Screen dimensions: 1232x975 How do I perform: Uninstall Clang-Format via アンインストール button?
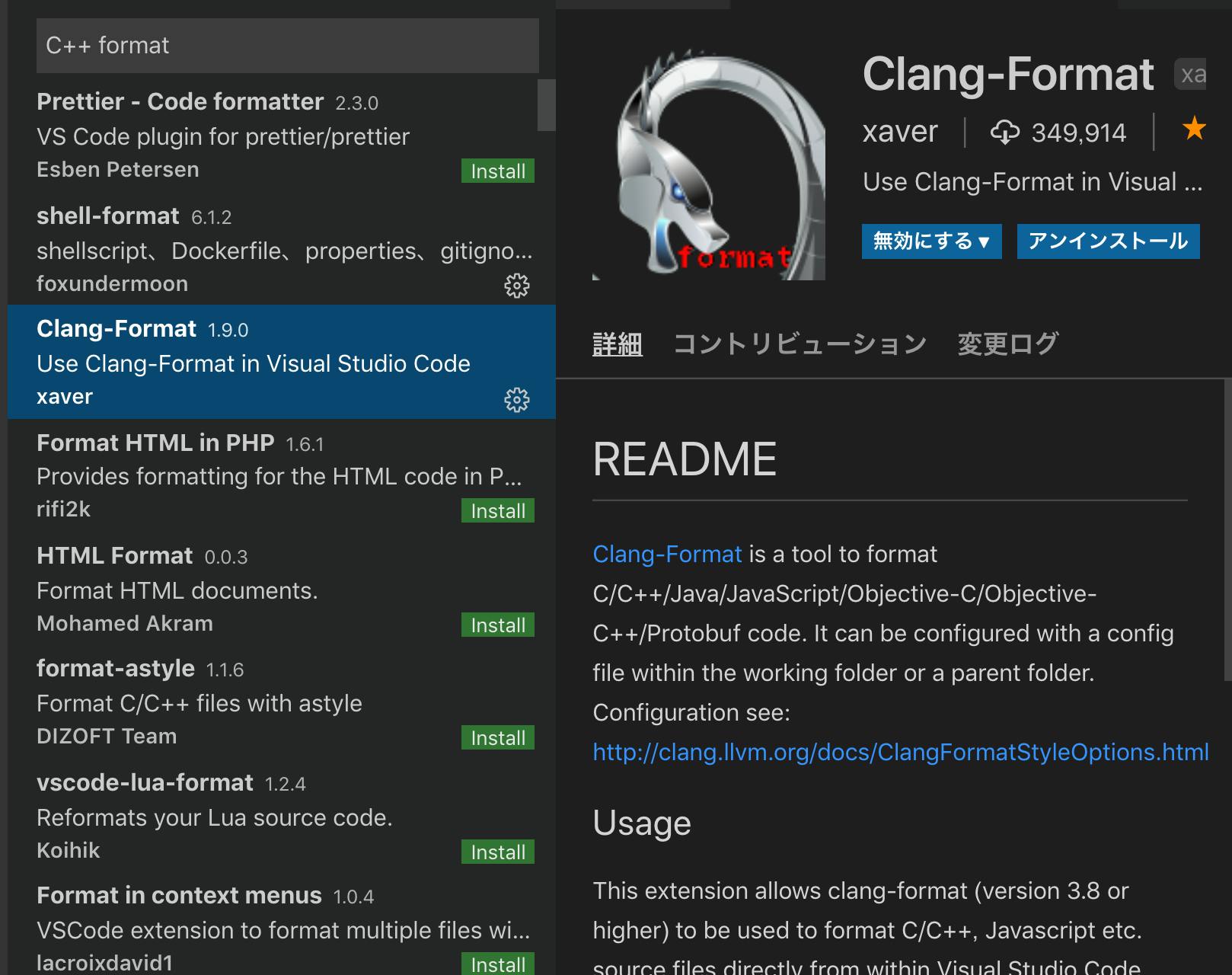click(1107, 241)
